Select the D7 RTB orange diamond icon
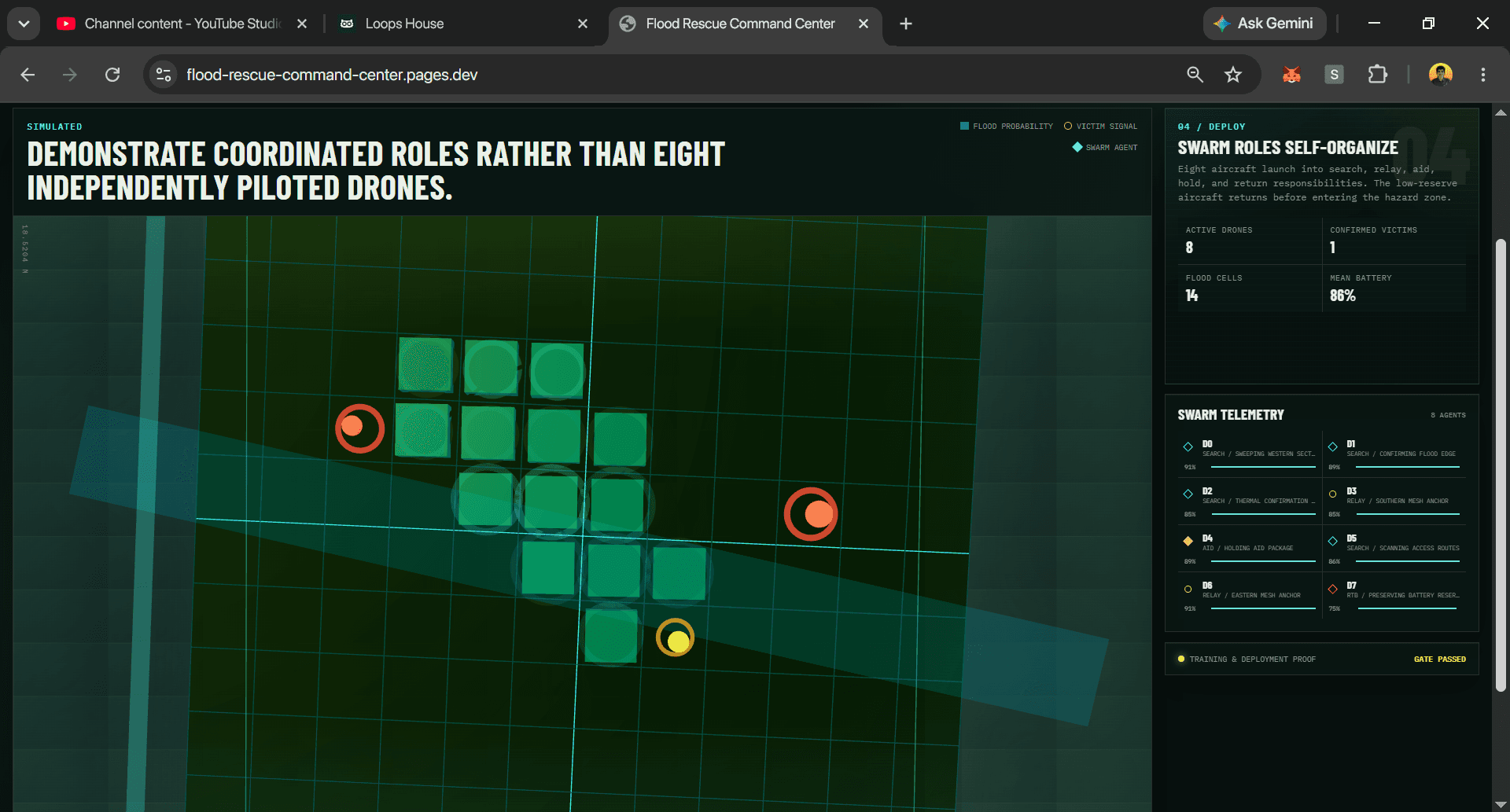 coord(1332,588)
